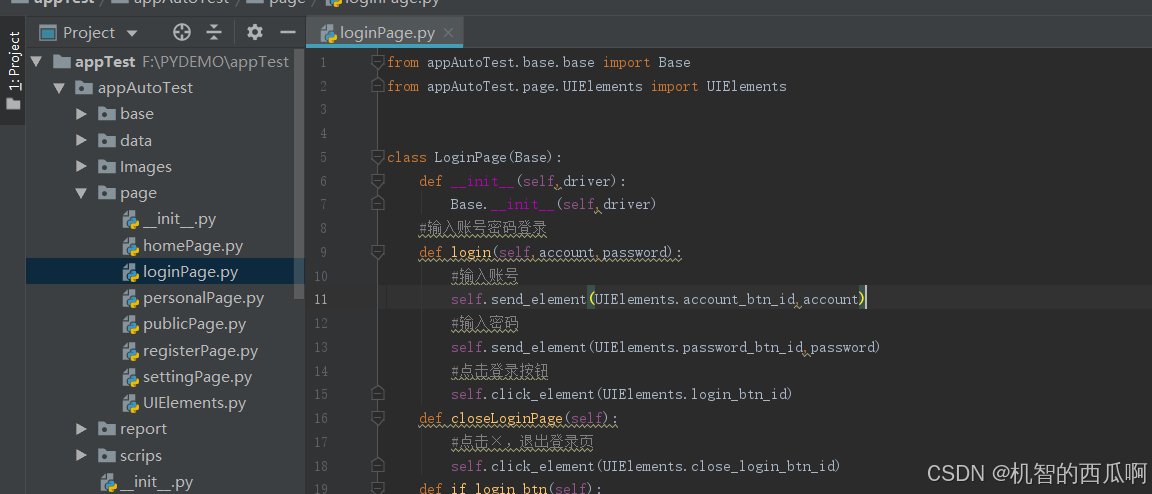Click Python file icon beside registerPage.py

131,351
